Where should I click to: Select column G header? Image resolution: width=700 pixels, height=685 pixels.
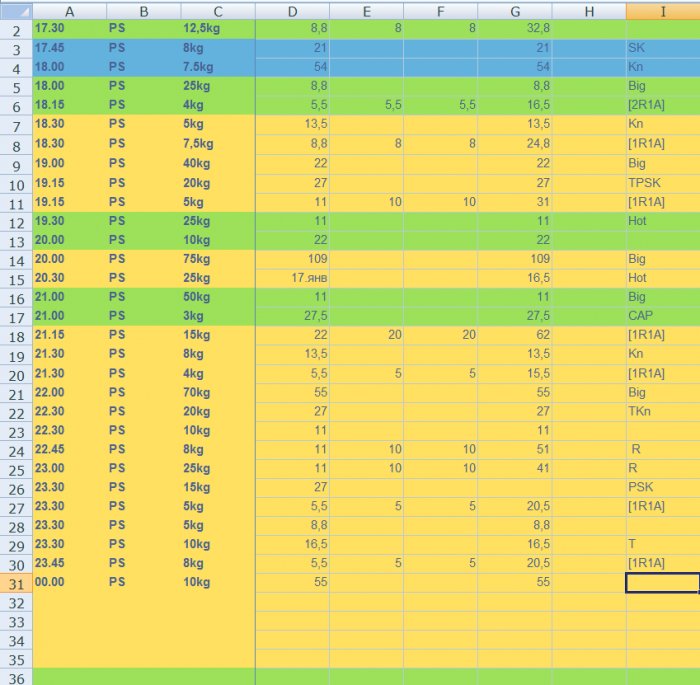click(515, 12)
